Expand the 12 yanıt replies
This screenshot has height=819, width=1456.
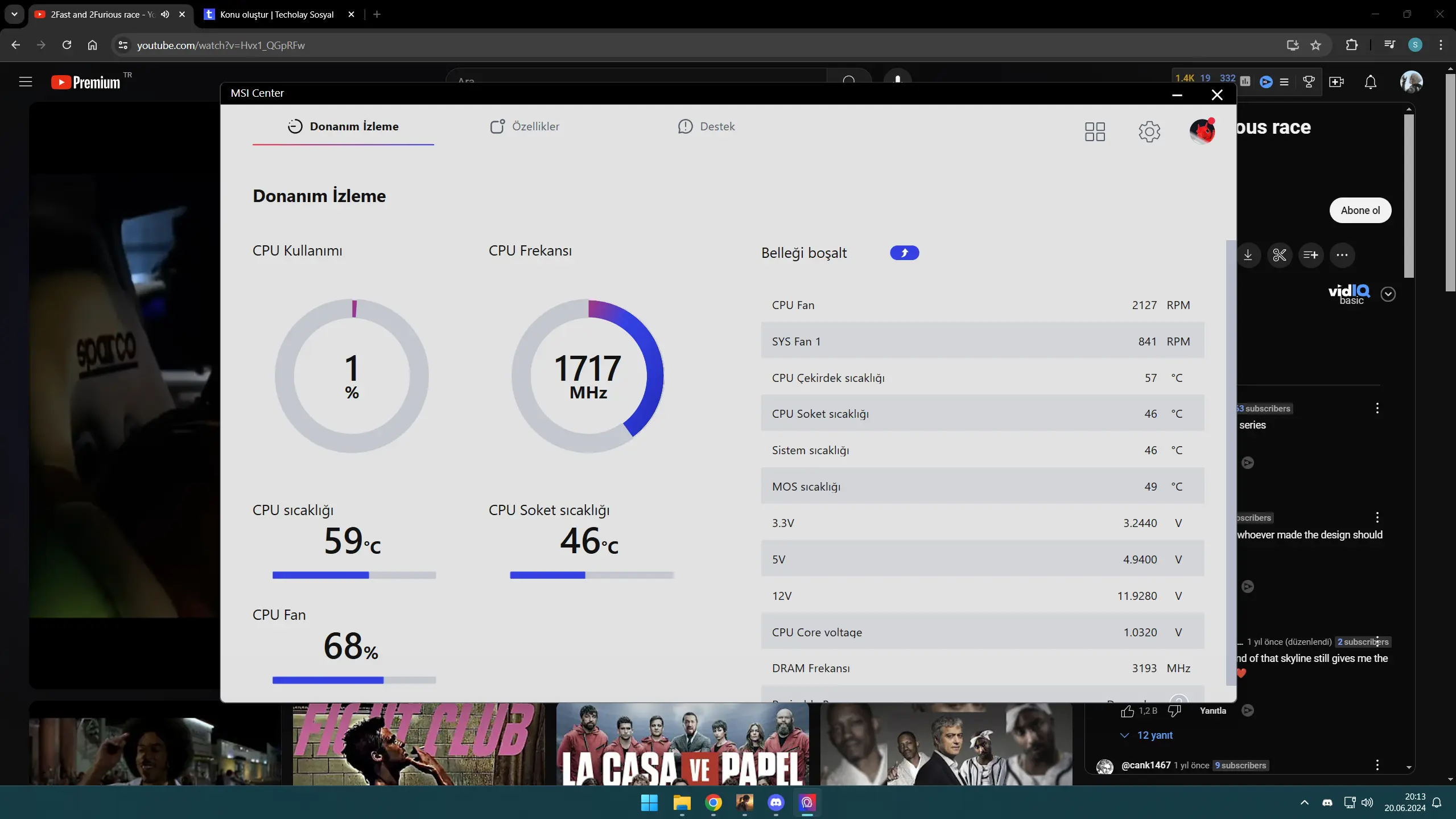pyautogui.click(x=1146, y=735)
